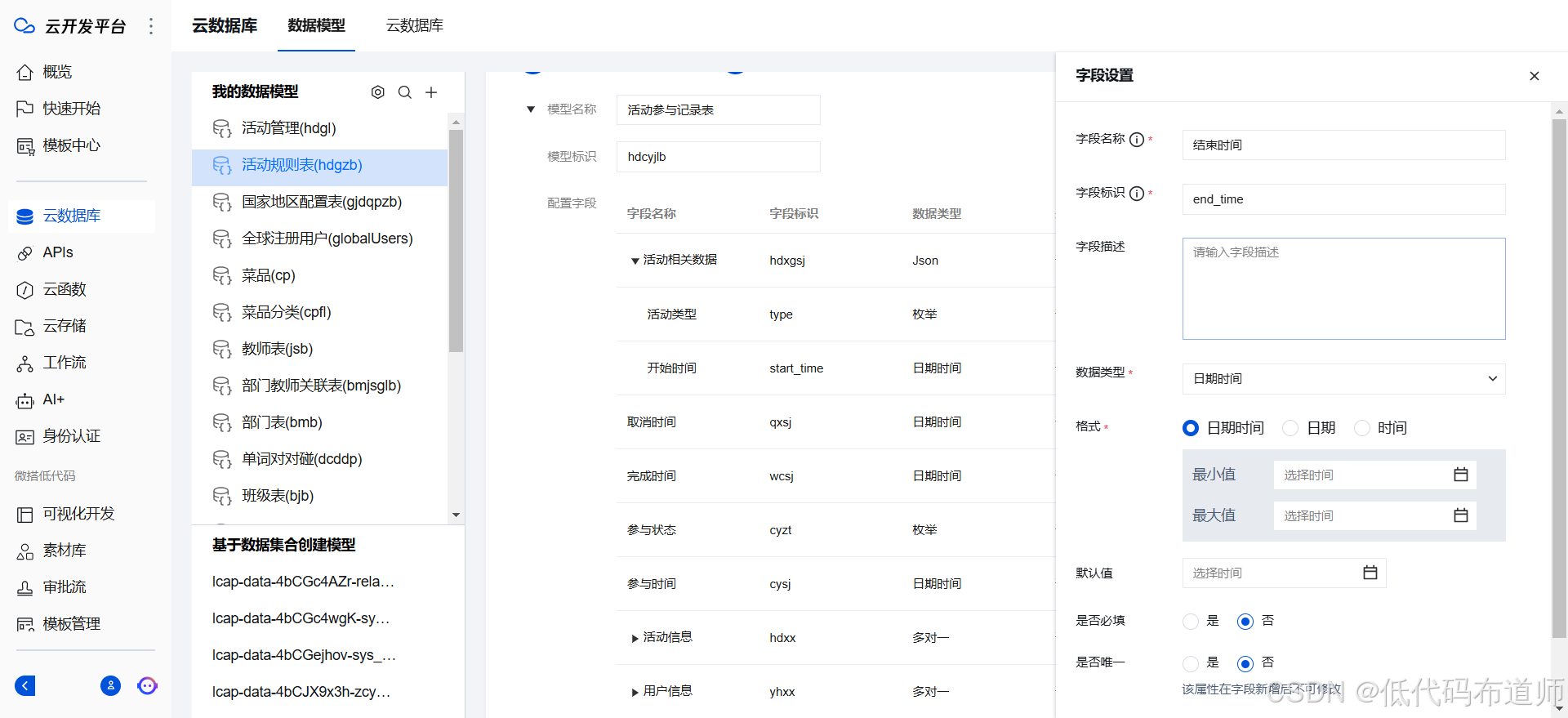Image resolution: width=1568 pixels, height=718 pixels.
Task: Click model list scrollbar up arrow
Action: [456, 122]
